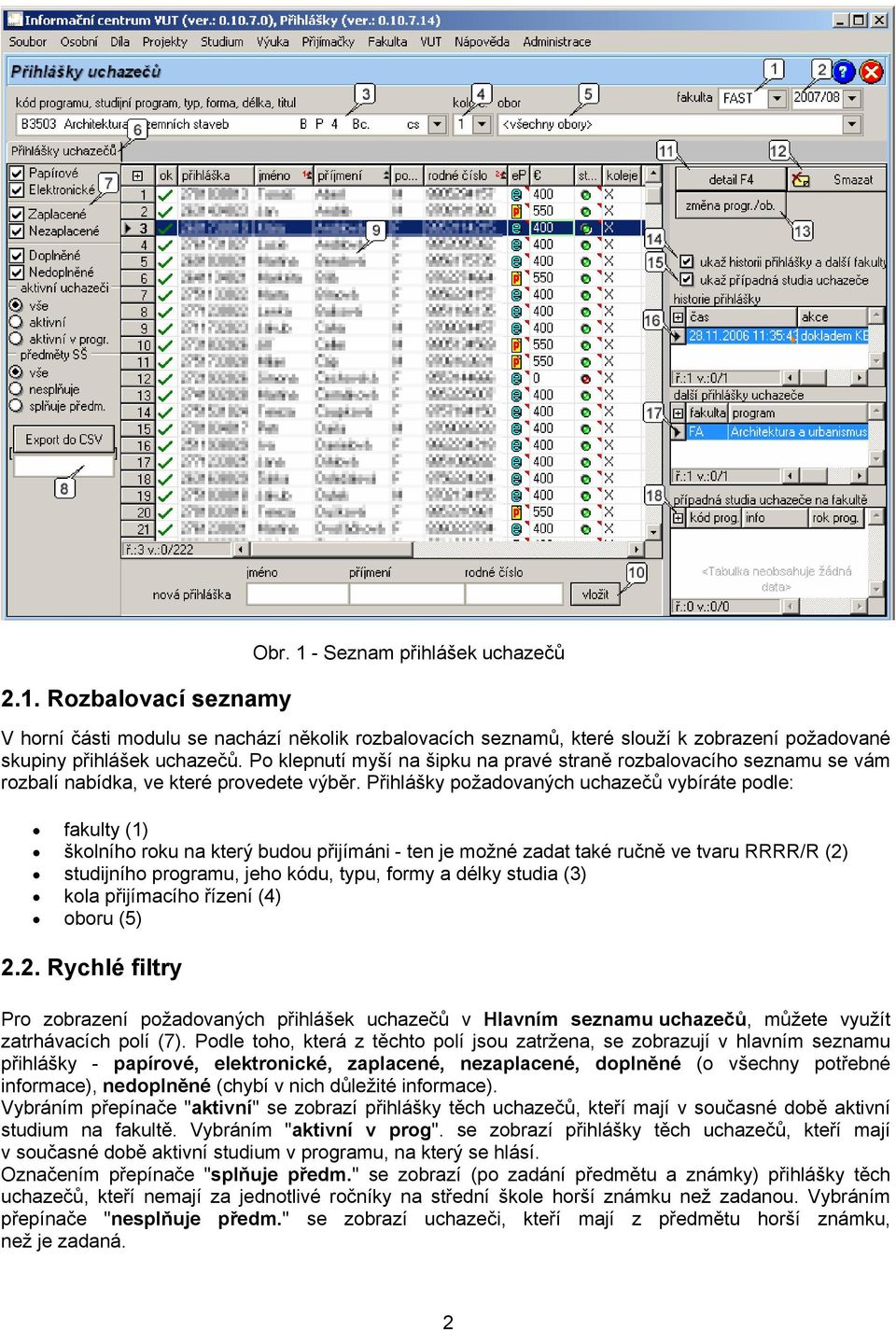
Task: Click the green ok checkmark in row 21
Action: [x=166, y=529]
